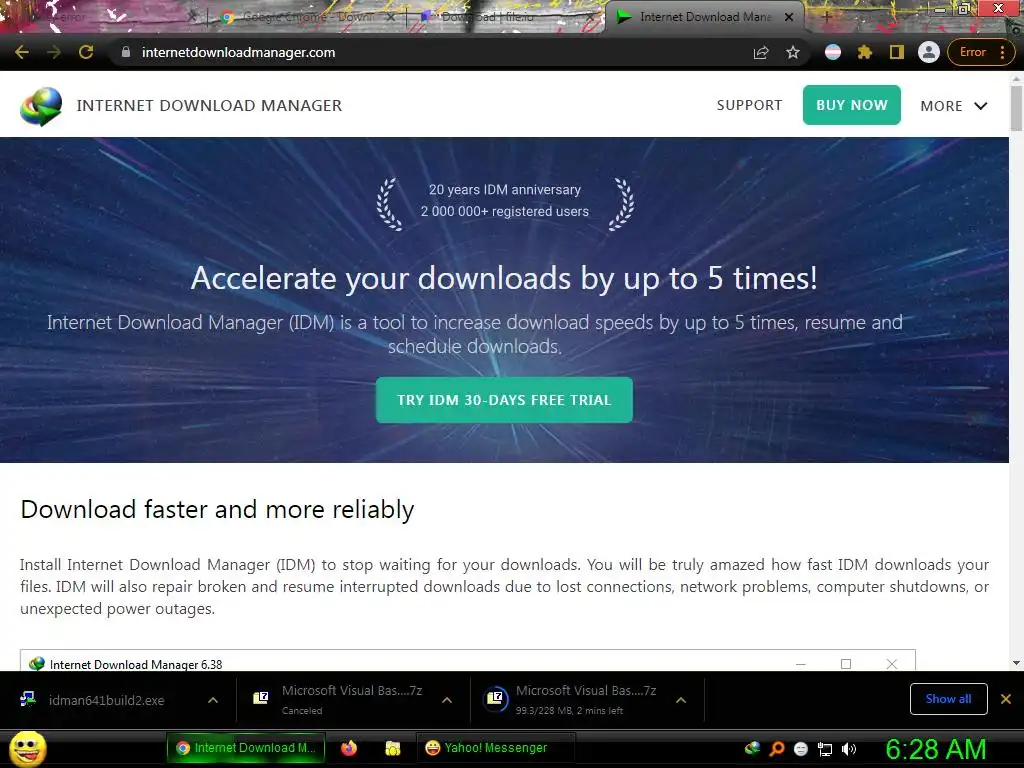Show all downloads

pos(948,699)
